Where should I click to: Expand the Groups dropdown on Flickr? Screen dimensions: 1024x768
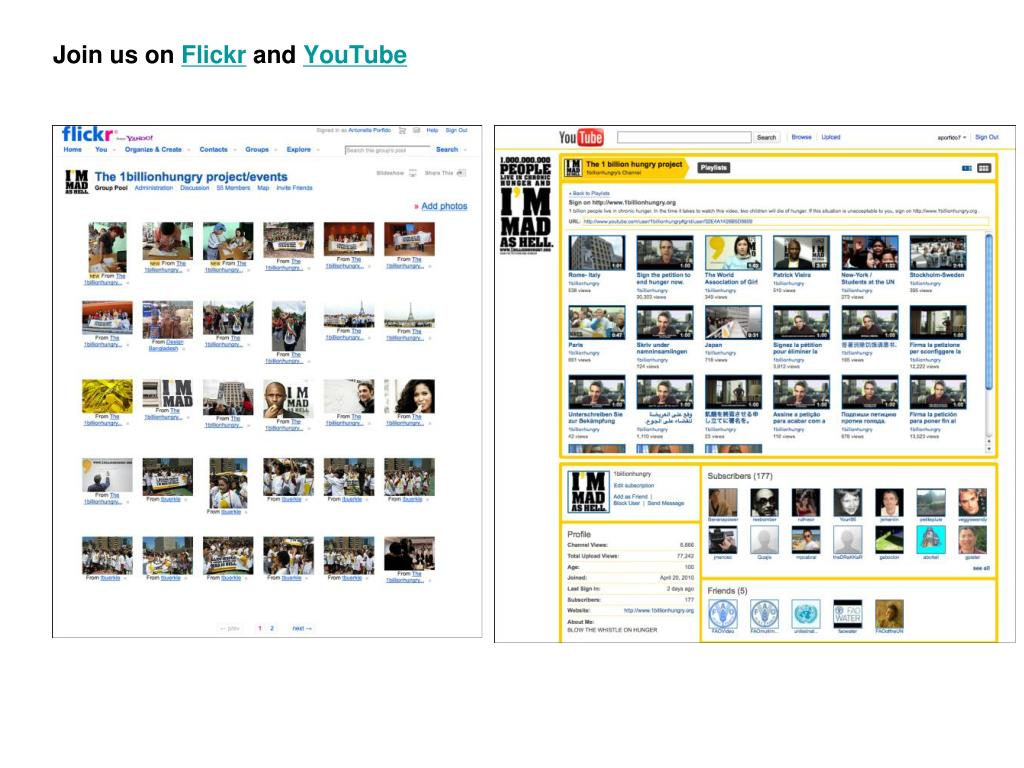point(276,150)
